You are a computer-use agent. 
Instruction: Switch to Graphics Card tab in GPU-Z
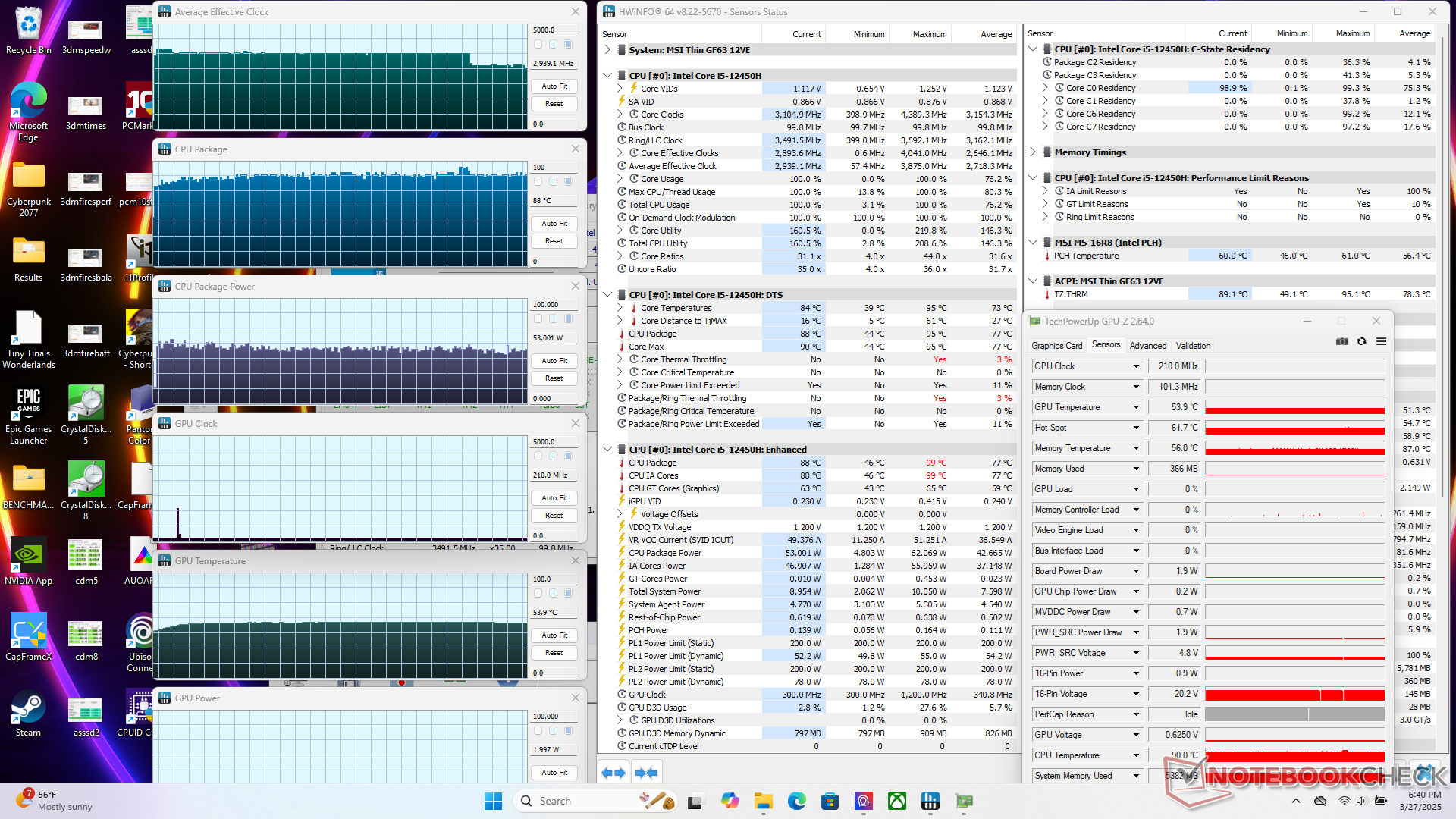click(1056, 346)
